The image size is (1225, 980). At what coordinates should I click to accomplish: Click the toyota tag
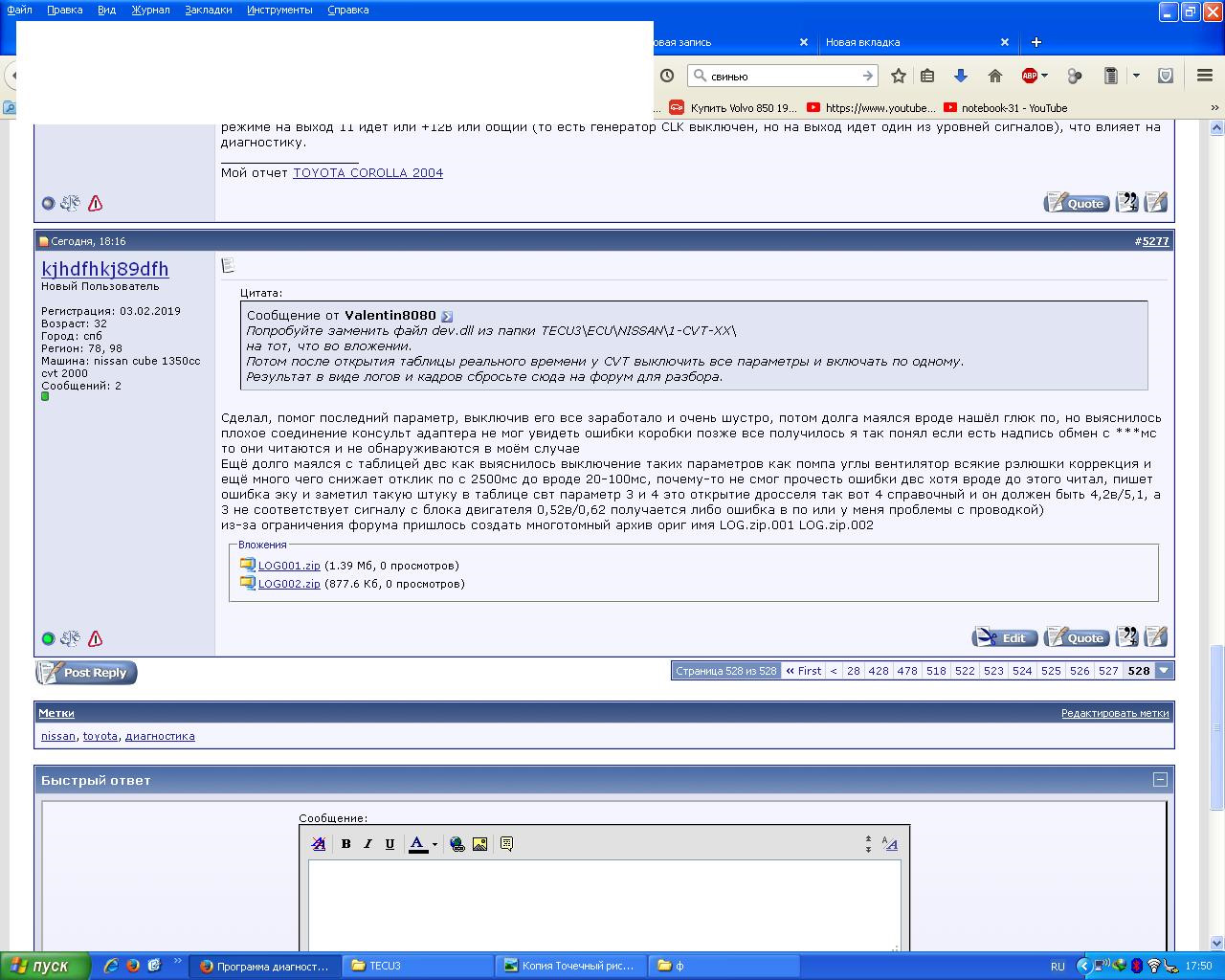100,736
